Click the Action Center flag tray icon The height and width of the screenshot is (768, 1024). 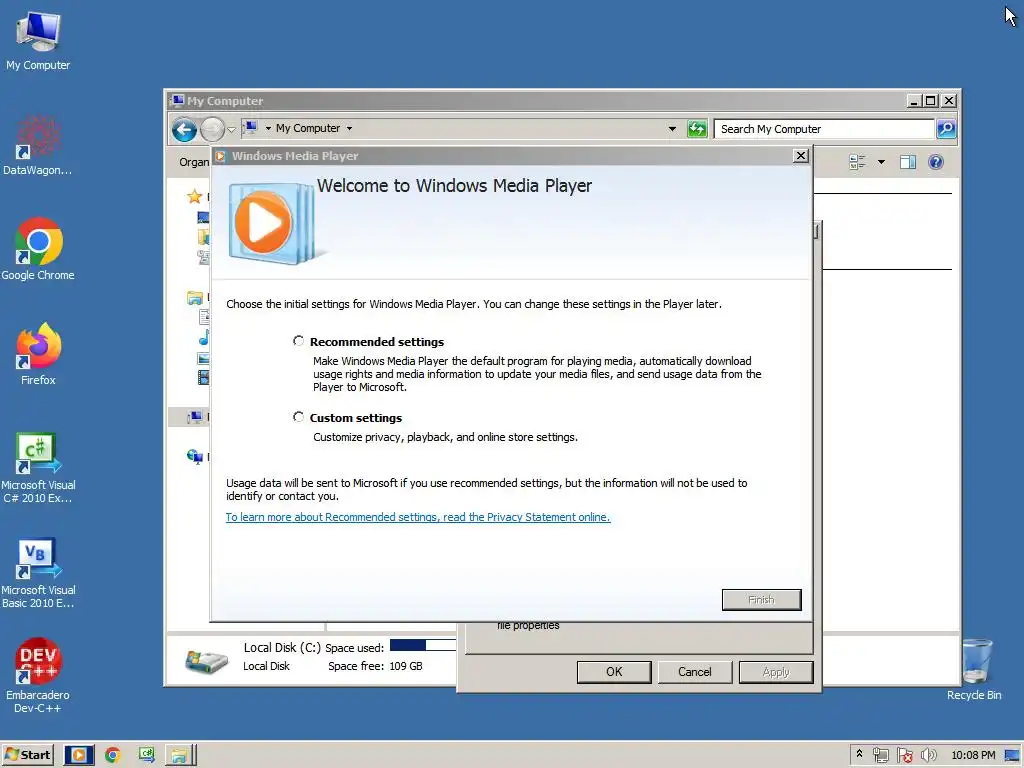pos(904,755)
